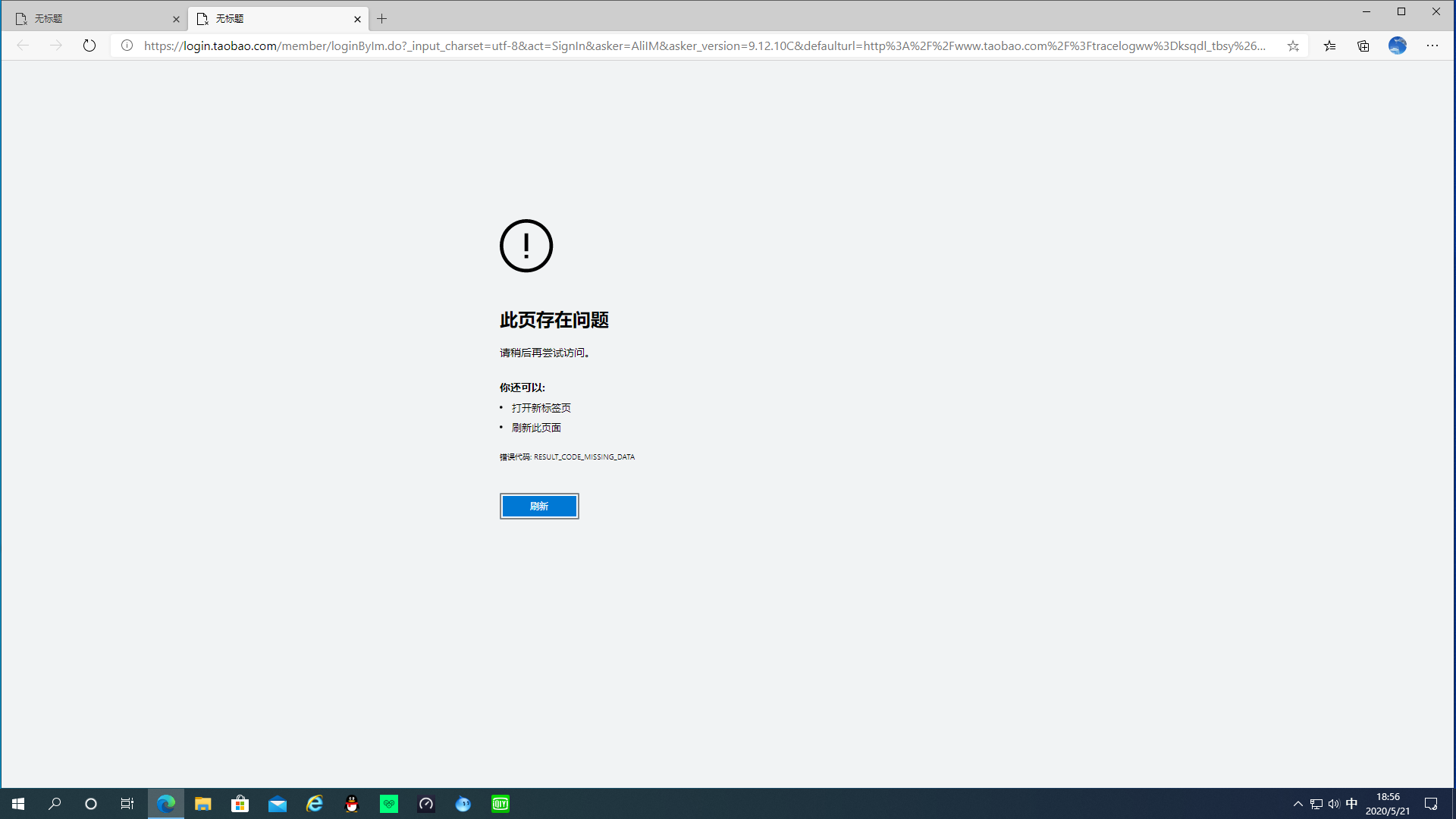Open the Favorites list icon
The height and width of the screenshot is (819, 1456).
point(1329,45)
